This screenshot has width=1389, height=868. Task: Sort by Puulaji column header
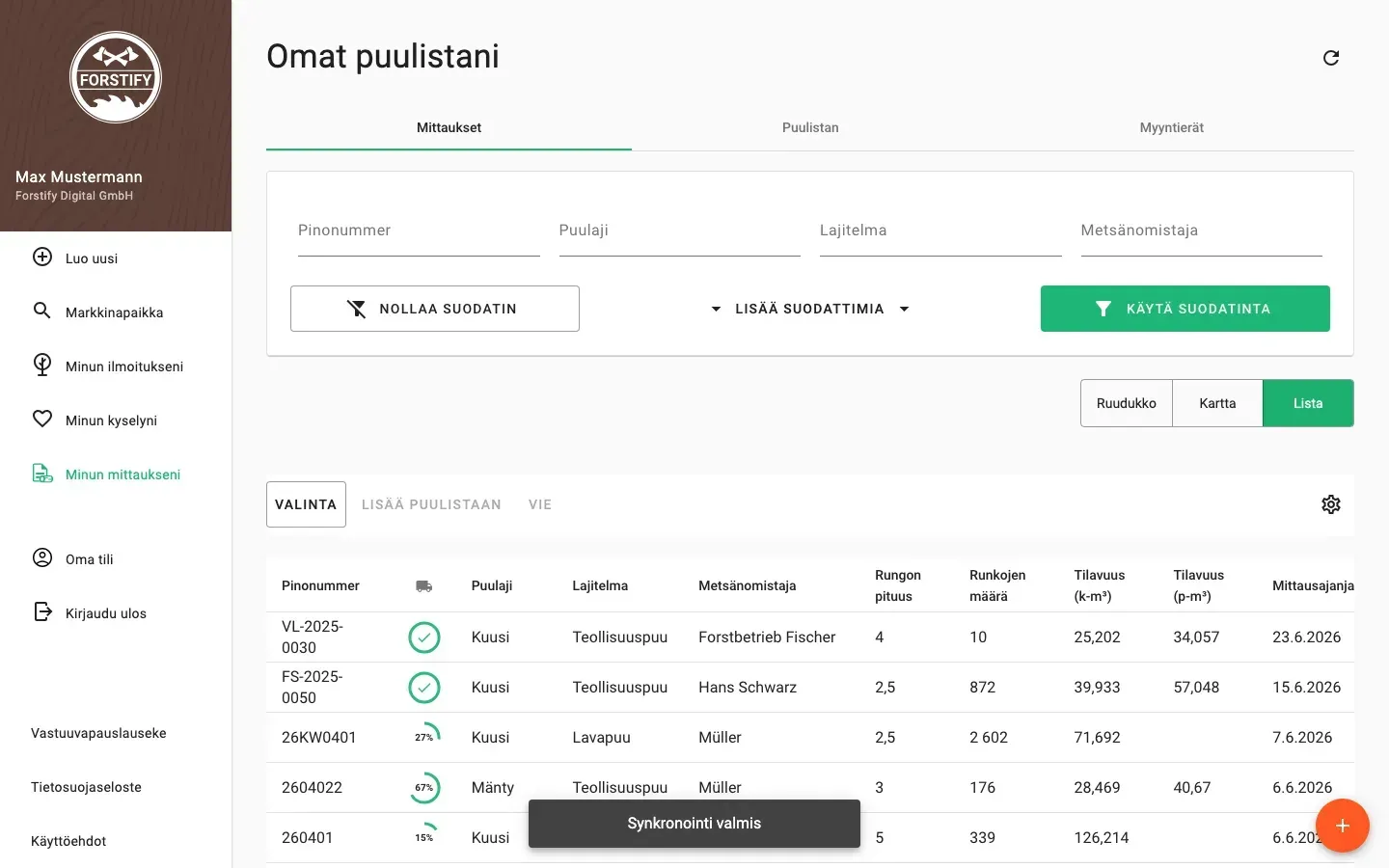[x=492, y=585]
